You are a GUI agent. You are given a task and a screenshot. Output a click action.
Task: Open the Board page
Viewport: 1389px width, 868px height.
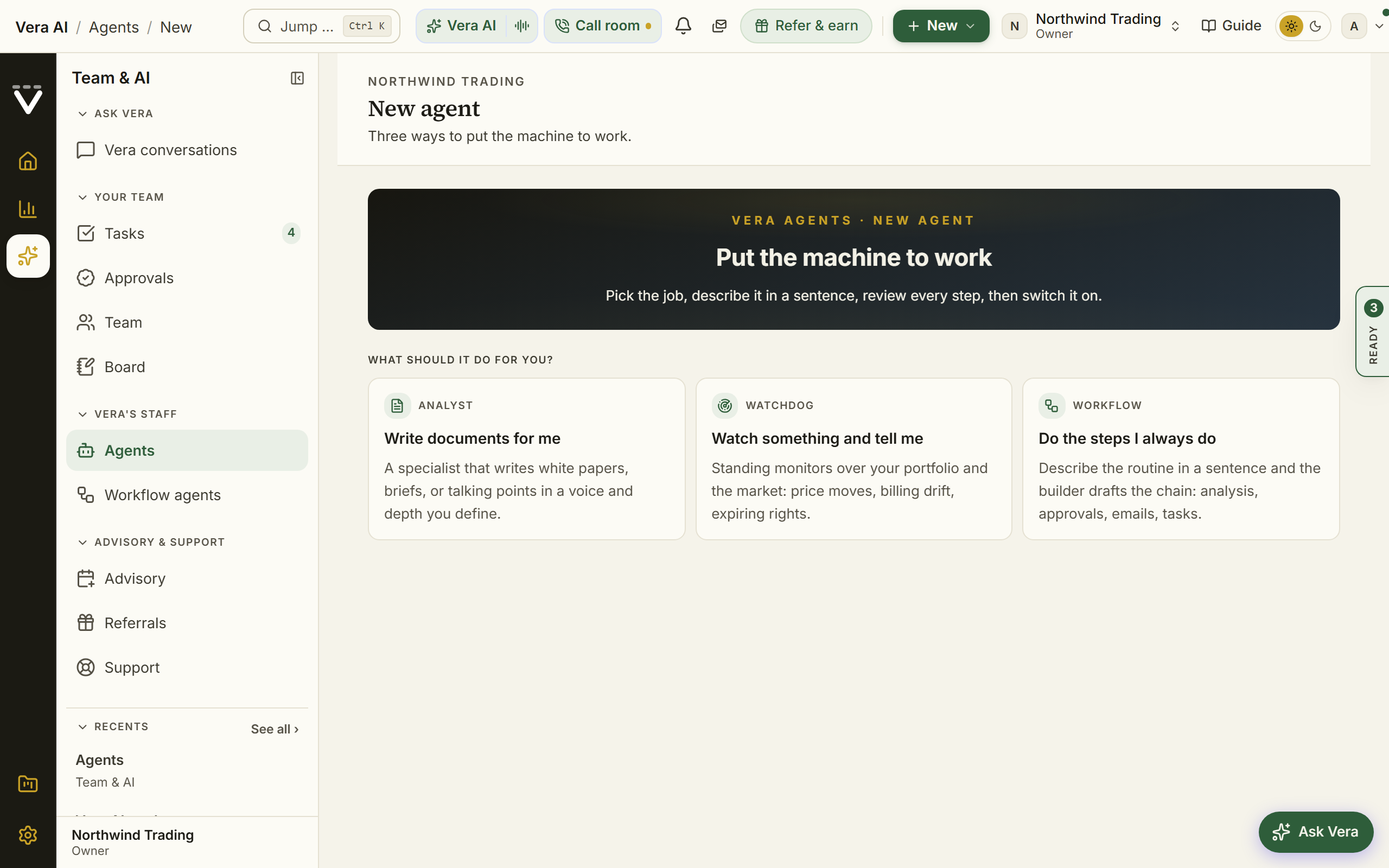[187, 367]
